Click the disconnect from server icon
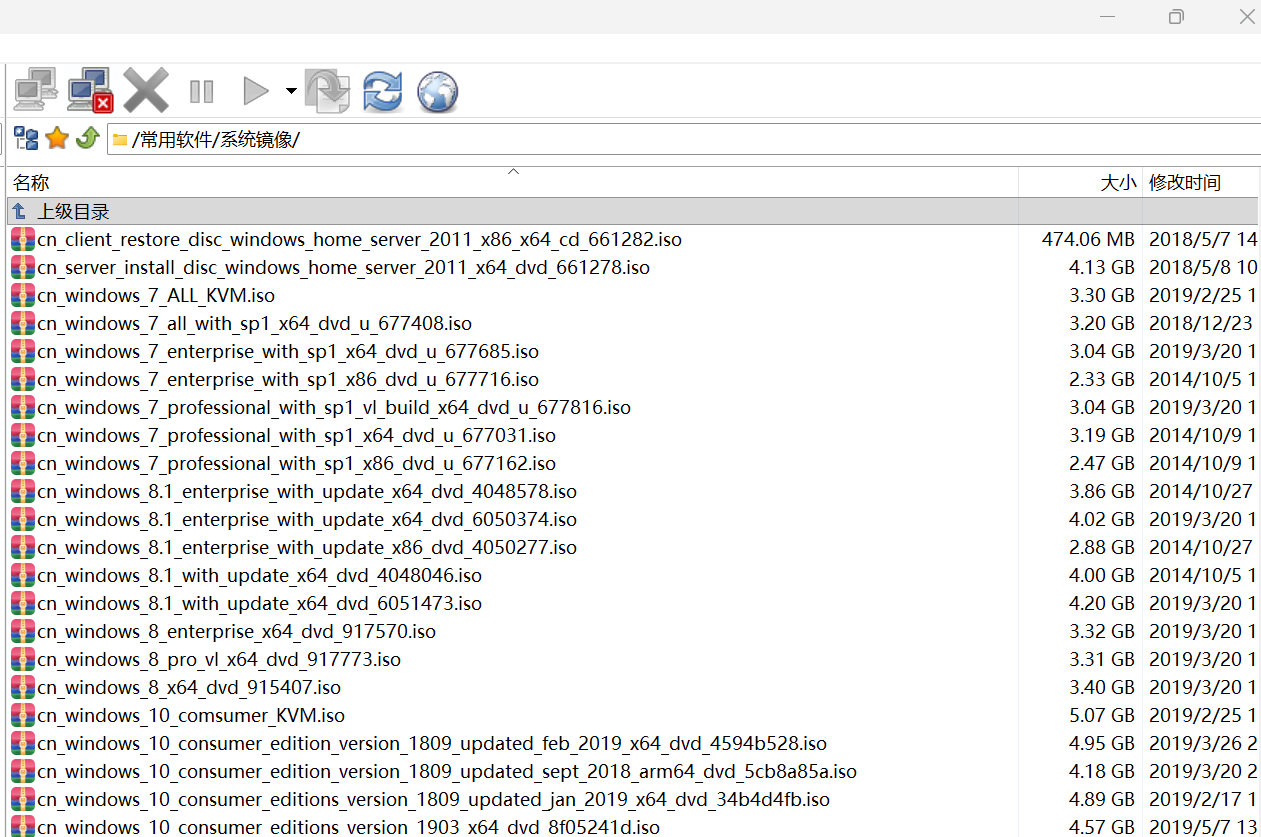The image size is (1261, 837). (90, 90)
